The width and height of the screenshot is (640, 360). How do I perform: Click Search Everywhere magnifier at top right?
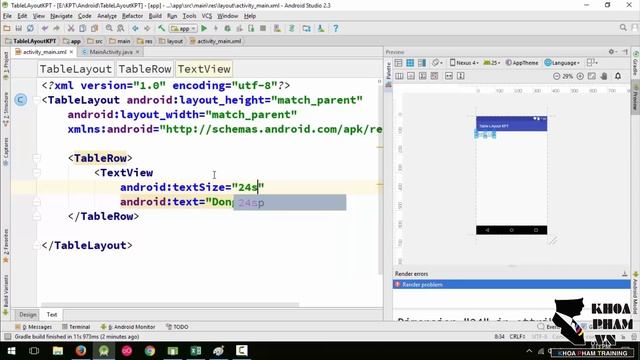[x=623, y=28]
